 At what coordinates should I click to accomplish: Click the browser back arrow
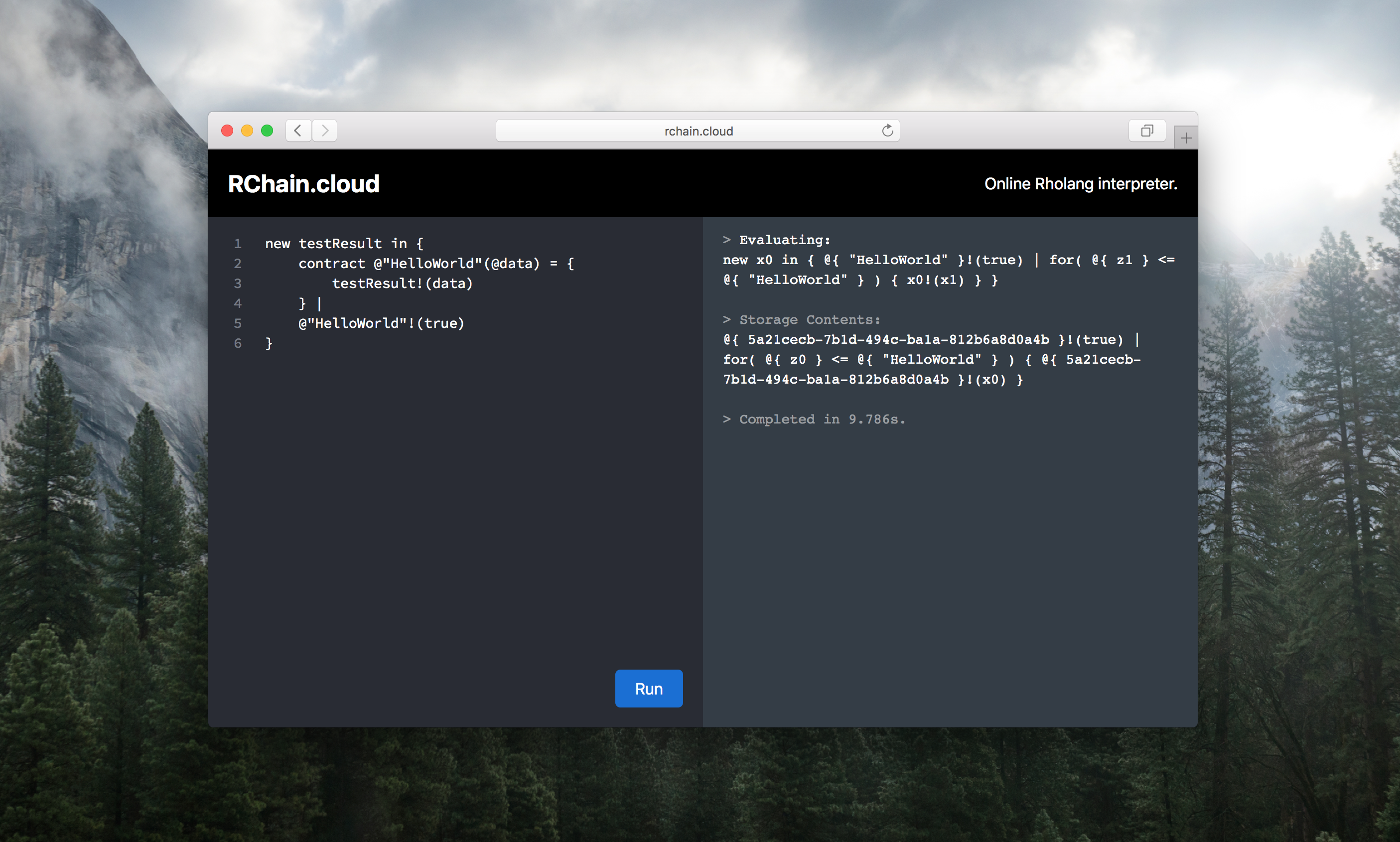(298, 131)
